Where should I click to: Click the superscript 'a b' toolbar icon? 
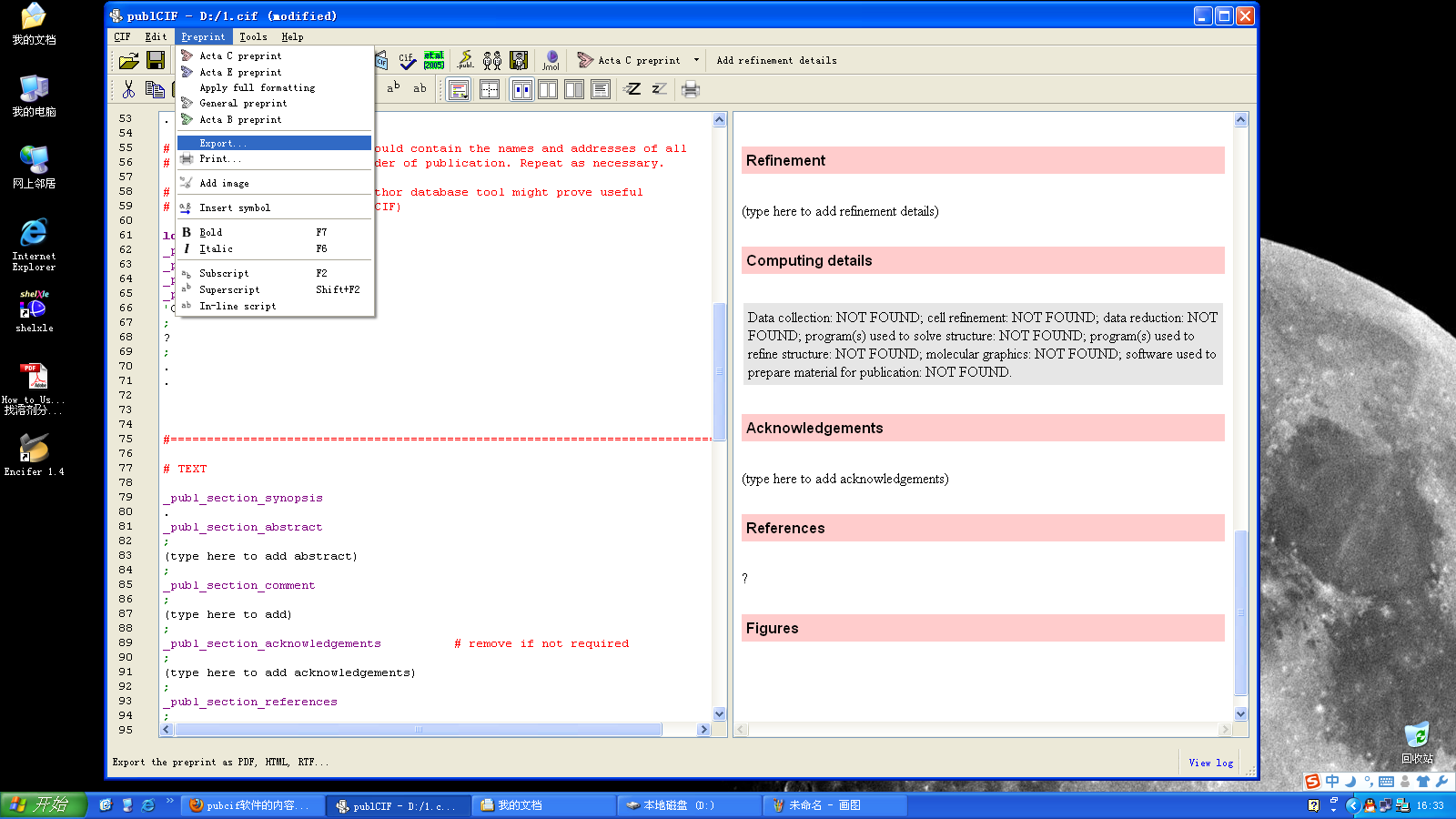(x=393, y=88)
